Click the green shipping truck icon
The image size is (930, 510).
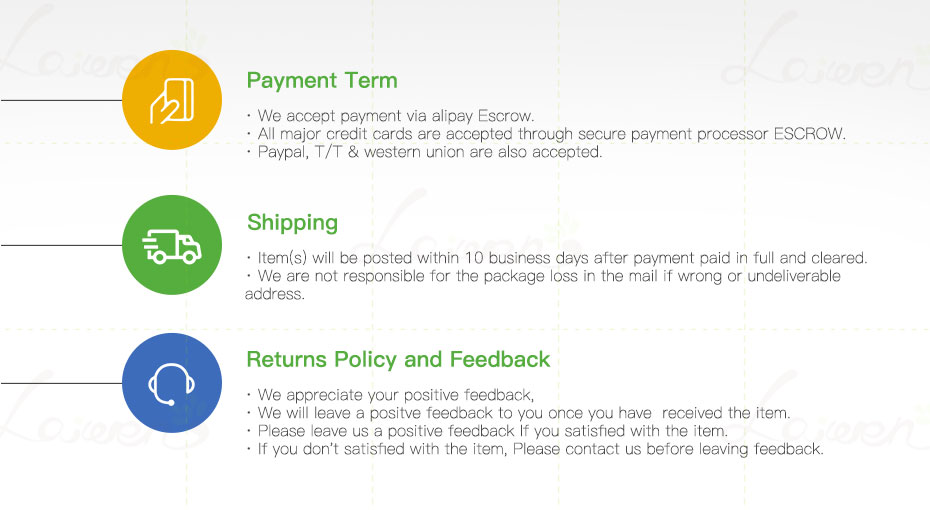tap(171, 244)
